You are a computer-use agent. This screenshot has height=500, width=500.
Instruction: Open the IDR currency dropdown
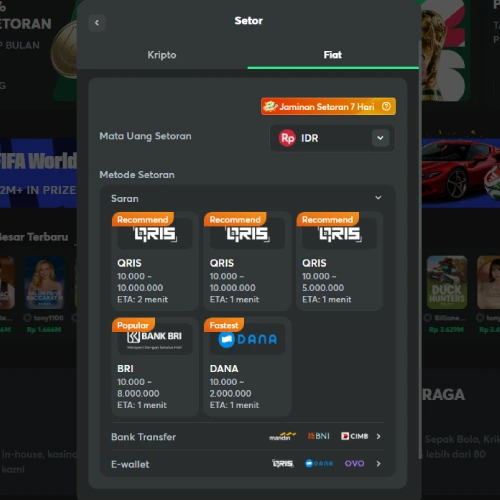pos(332,138)
